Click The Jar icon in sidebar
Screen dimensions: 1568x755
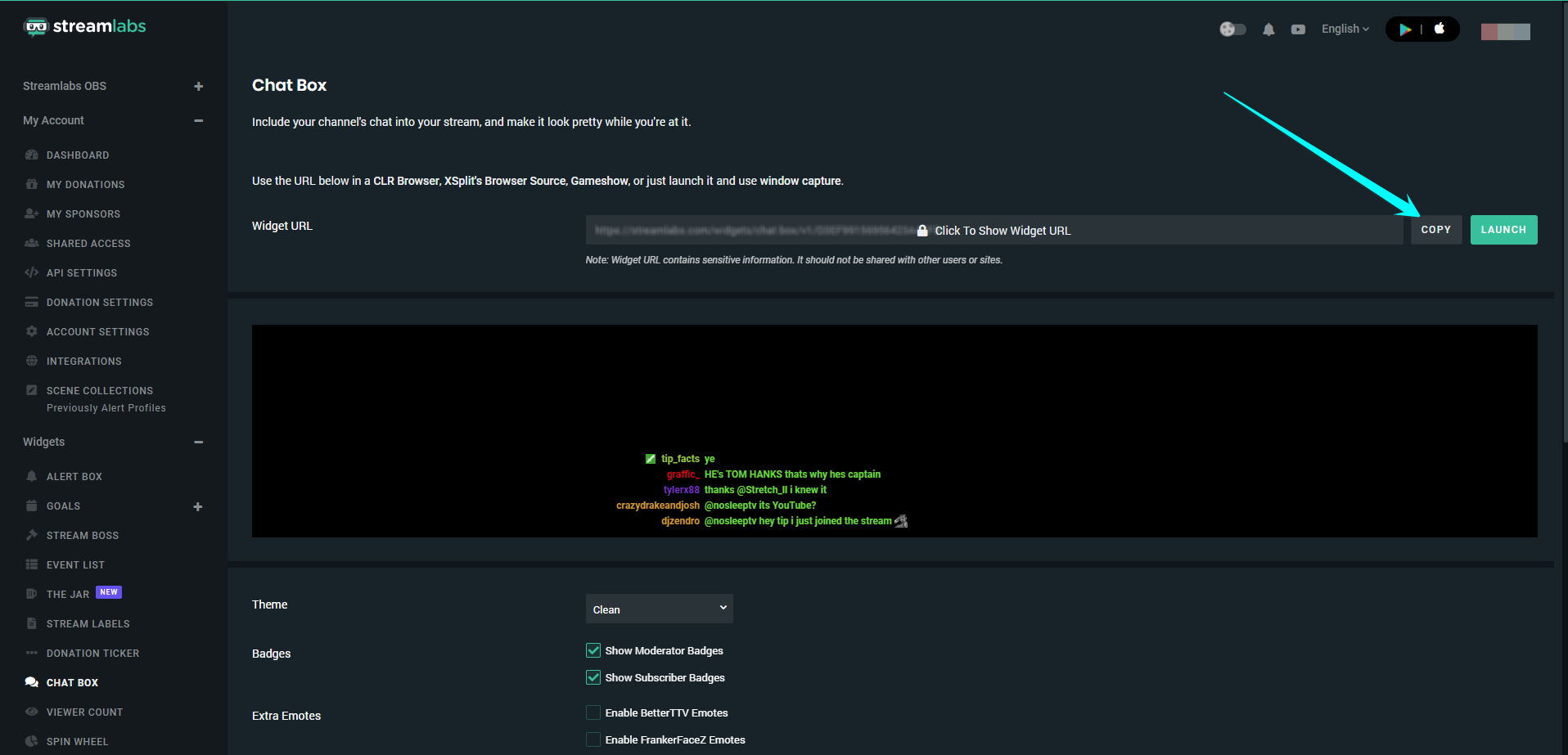pos(32,594)
